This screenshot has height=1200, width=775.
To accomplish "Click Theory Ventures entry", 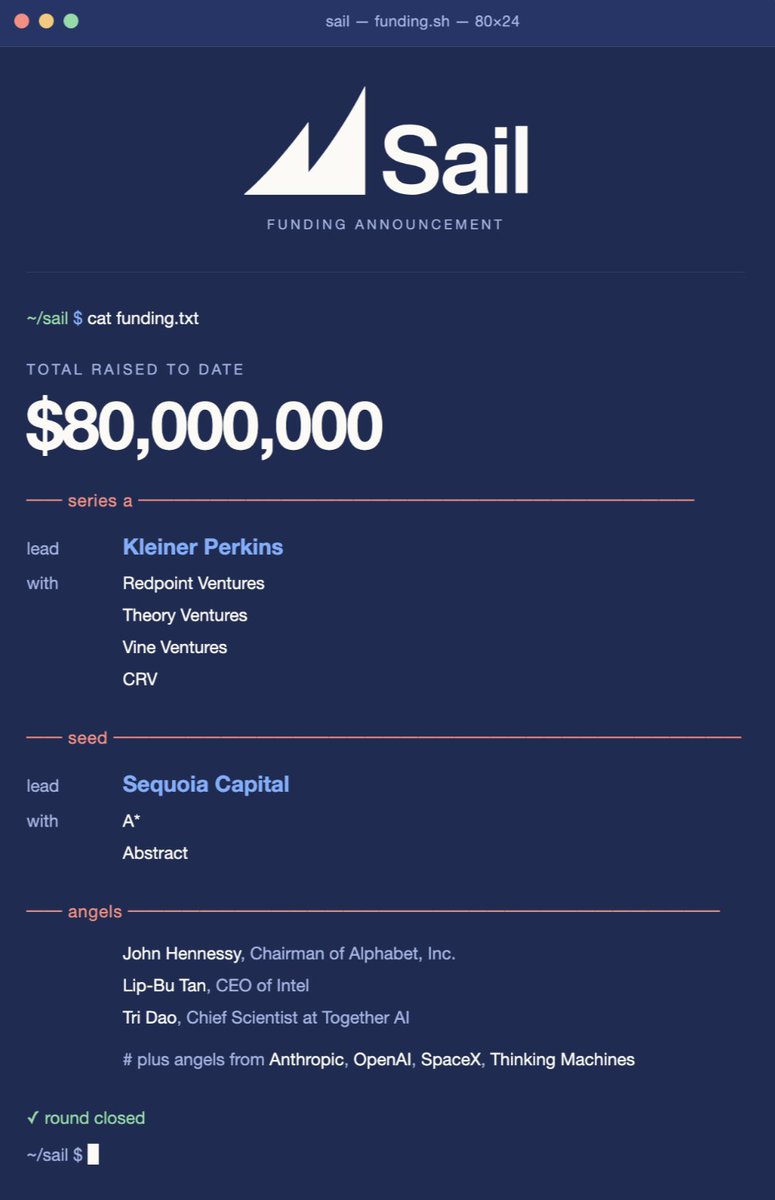I will click(185, 615).
